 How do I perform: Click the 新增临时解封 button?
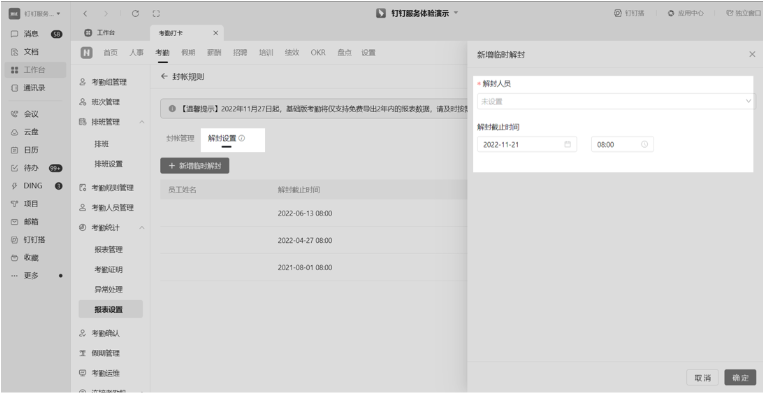195,166
